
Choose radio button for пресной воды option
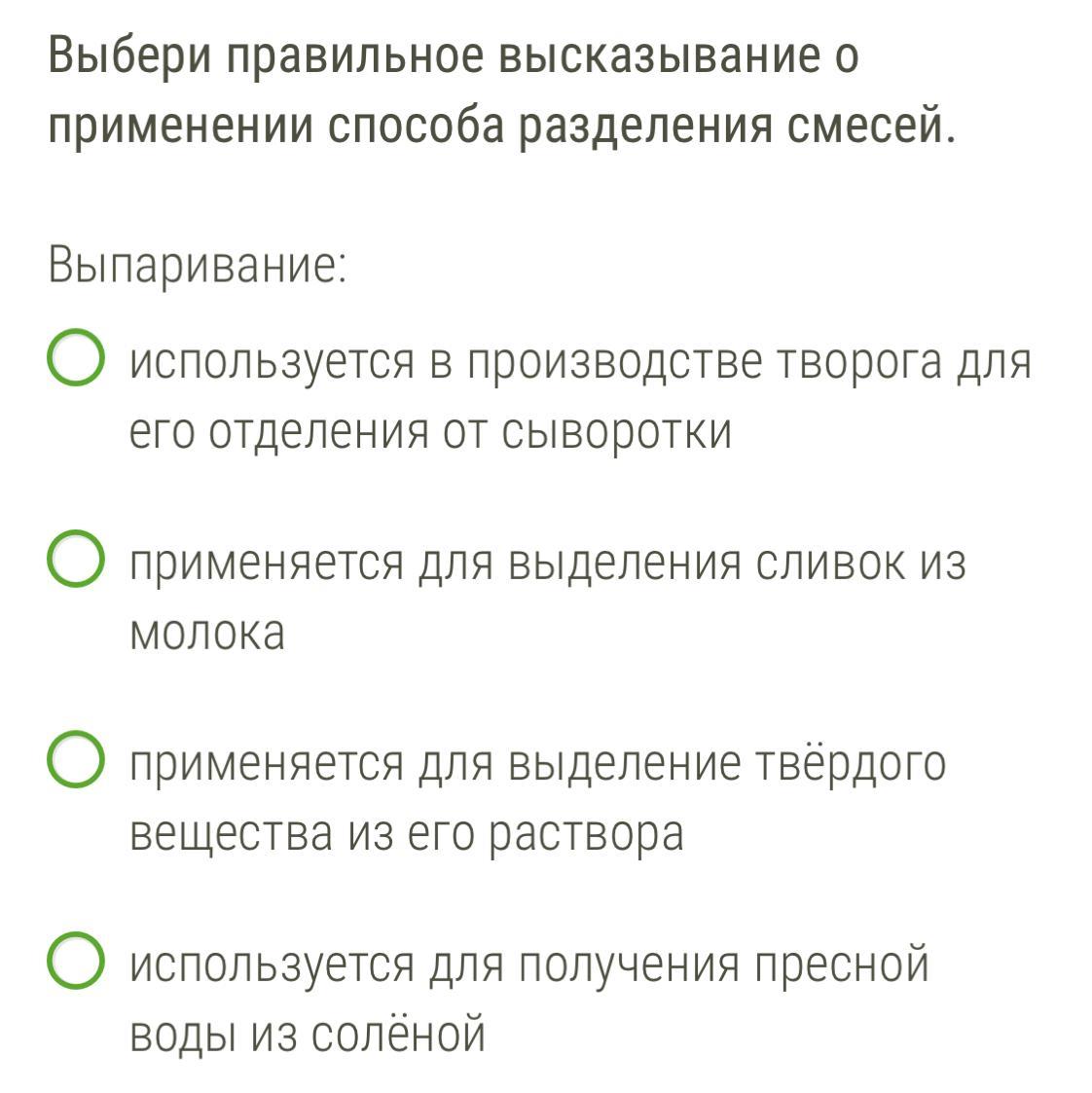76,960
